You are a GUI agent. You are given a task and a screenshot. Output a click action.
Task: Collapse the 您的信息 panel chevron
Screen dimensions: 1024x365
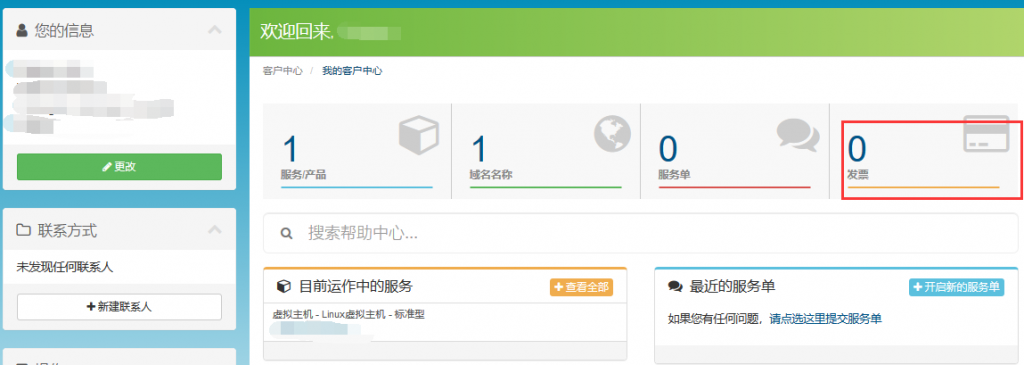tap(214, 29)
